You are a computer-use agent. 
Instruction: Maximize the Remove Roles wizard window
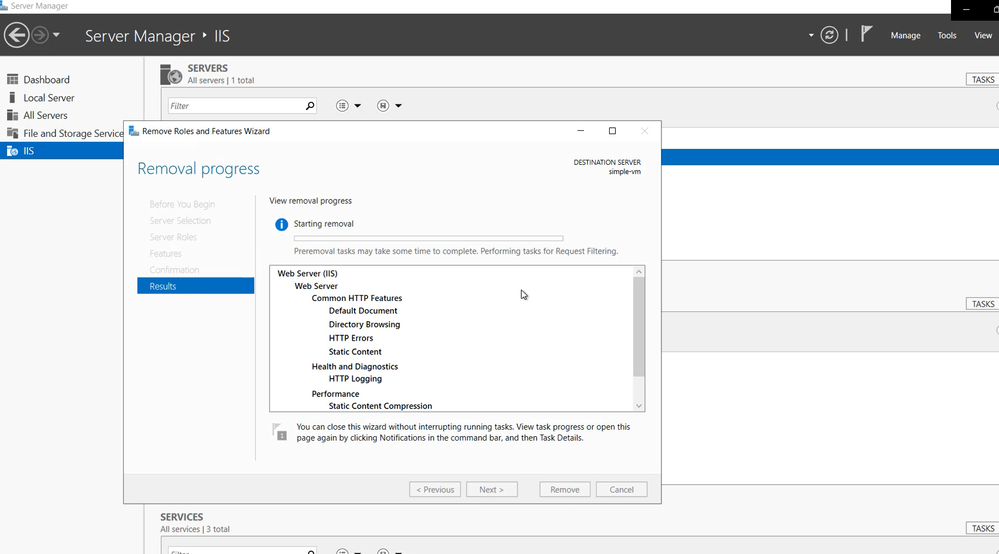click(612, 131)
